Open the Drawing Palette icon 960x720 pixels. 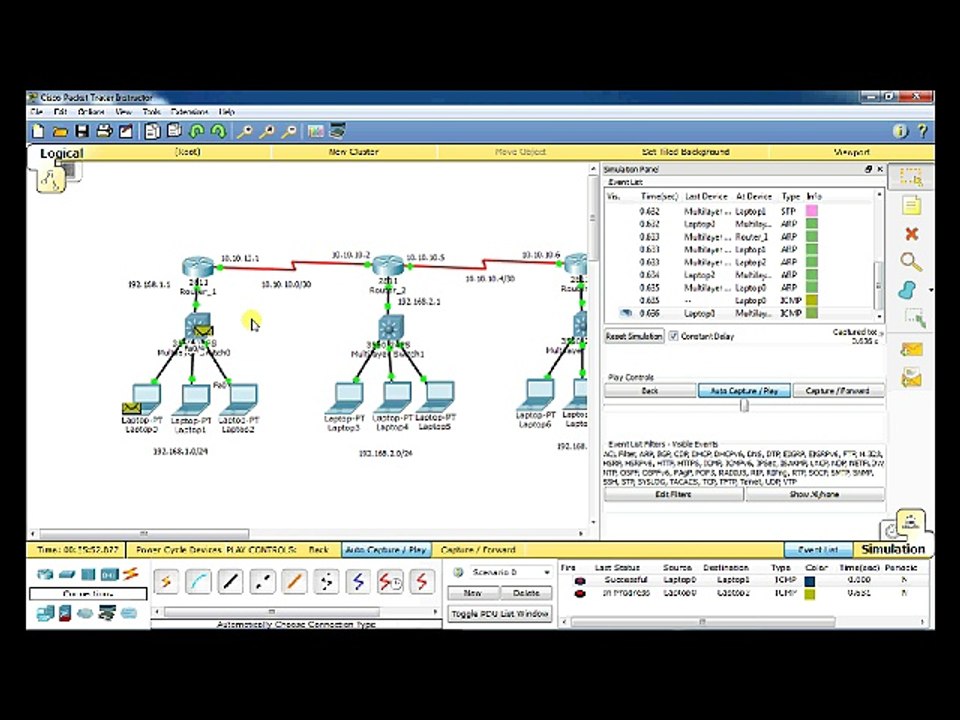pos(315,131)
